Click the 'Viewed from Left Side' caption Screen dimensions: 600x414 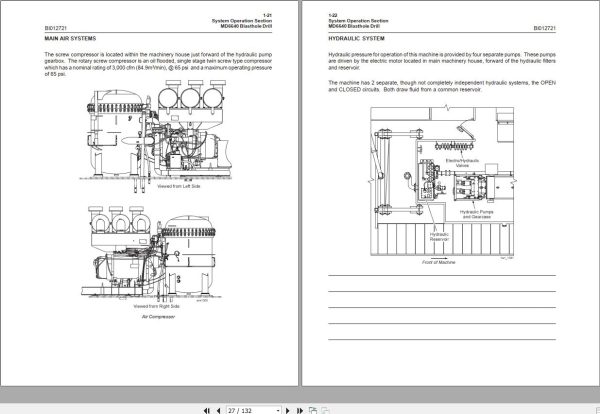coord(179,186)
